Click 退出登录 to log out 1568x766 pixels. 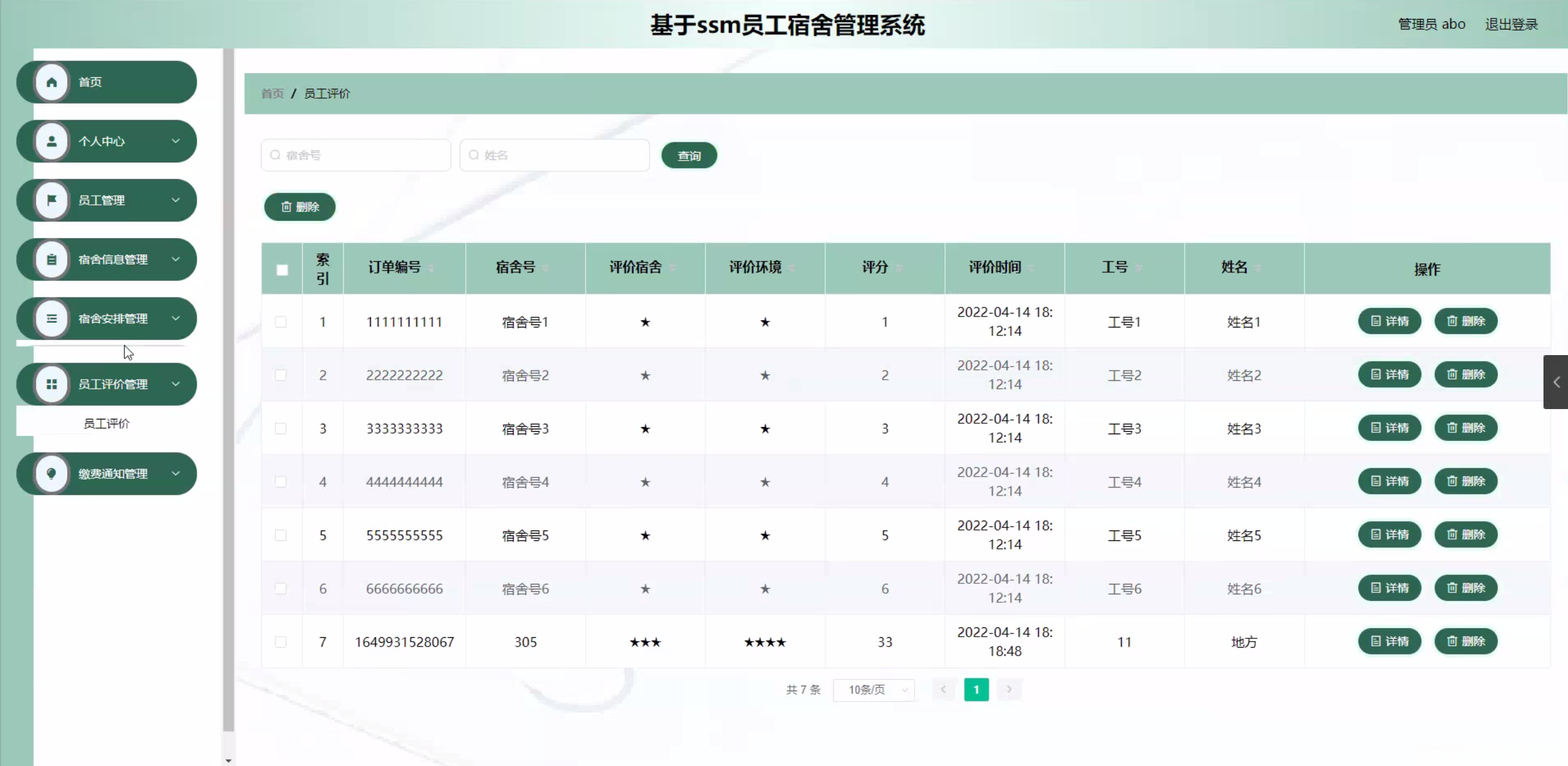point(1511,24)
